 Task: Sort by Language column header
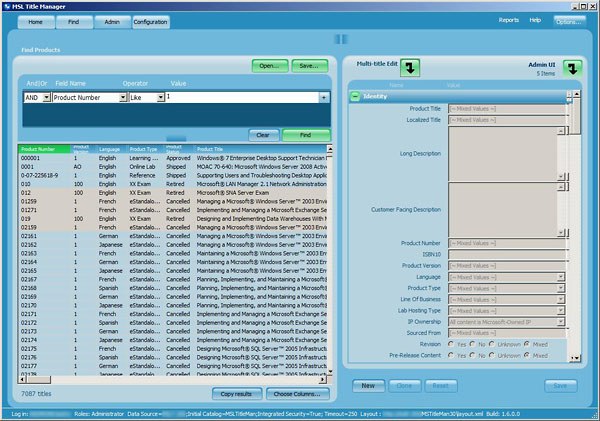coord(109,149)
